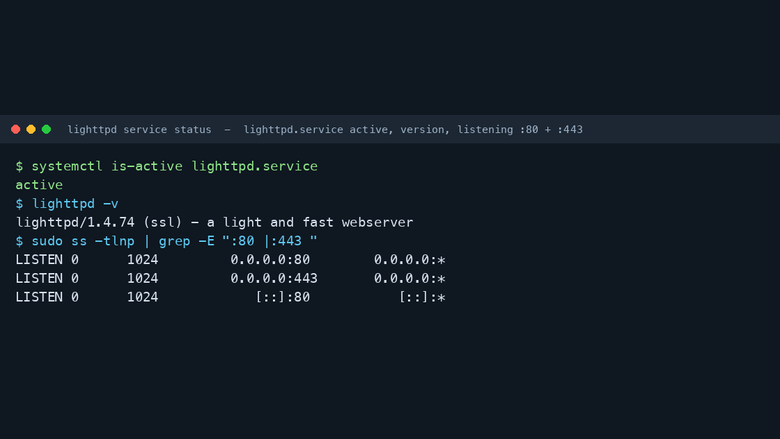The image size is (780, 439).
Task: Click the [::]:* peer address
Action: pos(422,297)
